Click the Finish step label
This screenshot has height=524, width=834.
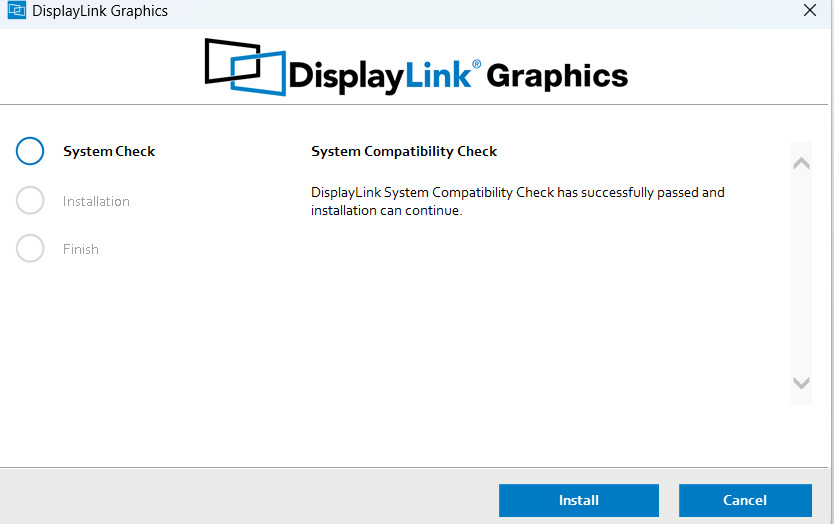tap(81, 250)
